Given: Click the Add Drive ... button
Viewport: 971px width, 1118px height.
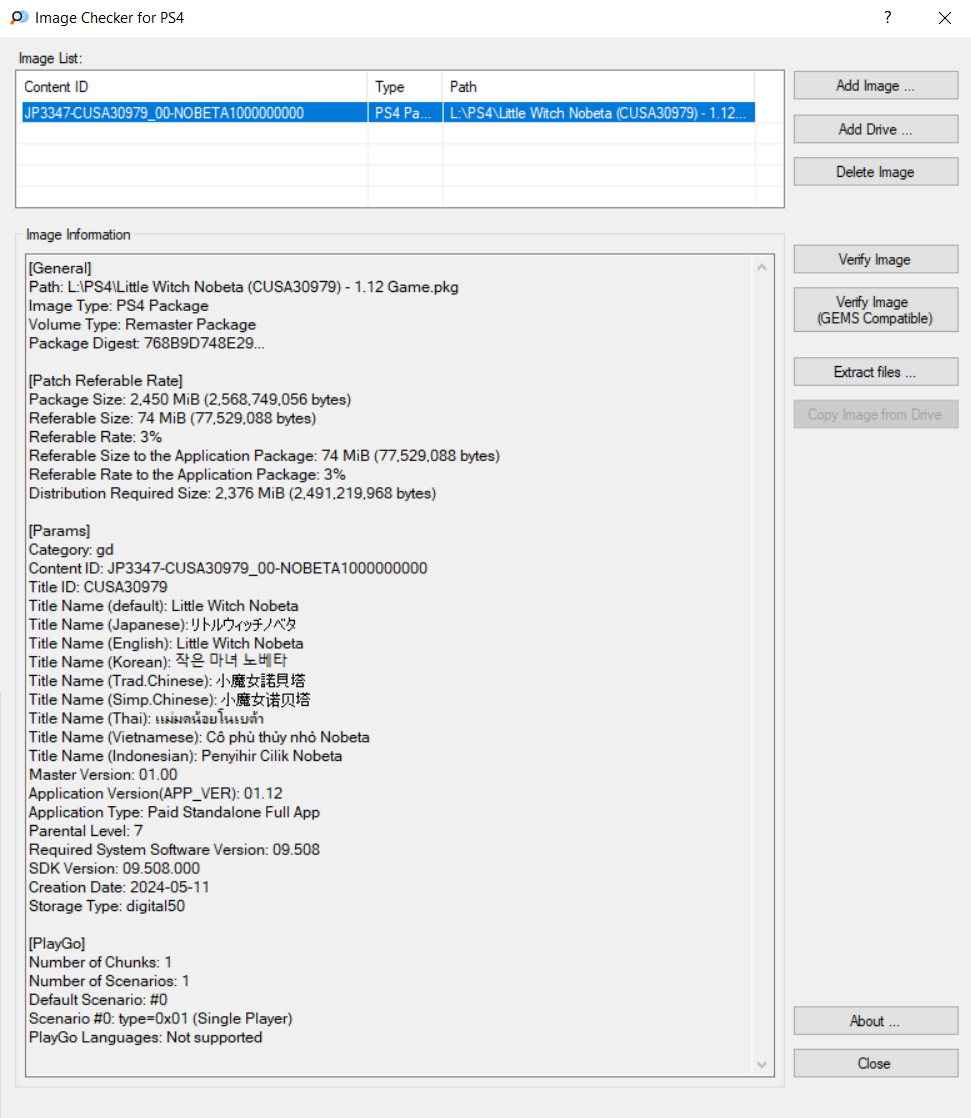Looking at the screenshot, I should tap(875, 129).
